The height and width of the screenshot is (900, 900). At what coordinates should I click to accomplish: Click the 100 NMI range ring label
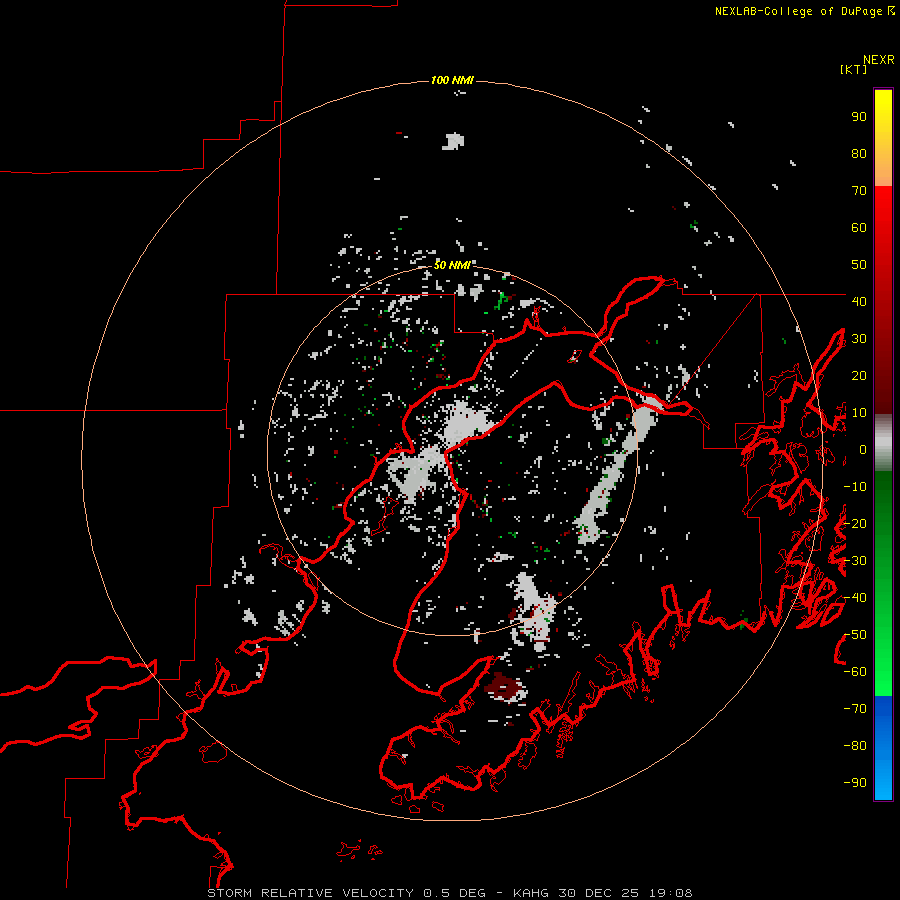(452, 80)
